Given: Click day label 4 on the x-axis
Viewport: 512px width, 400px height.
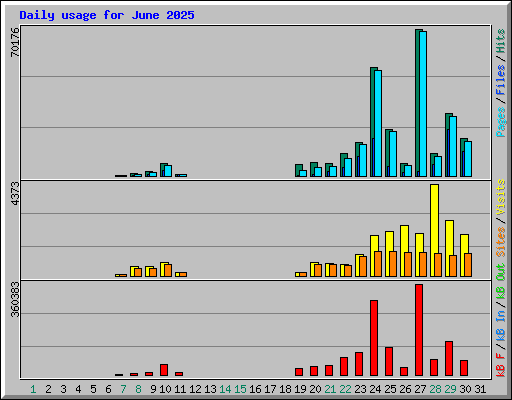Looking at the screenshot, I should pyautogui.click(x=78, y=389).
